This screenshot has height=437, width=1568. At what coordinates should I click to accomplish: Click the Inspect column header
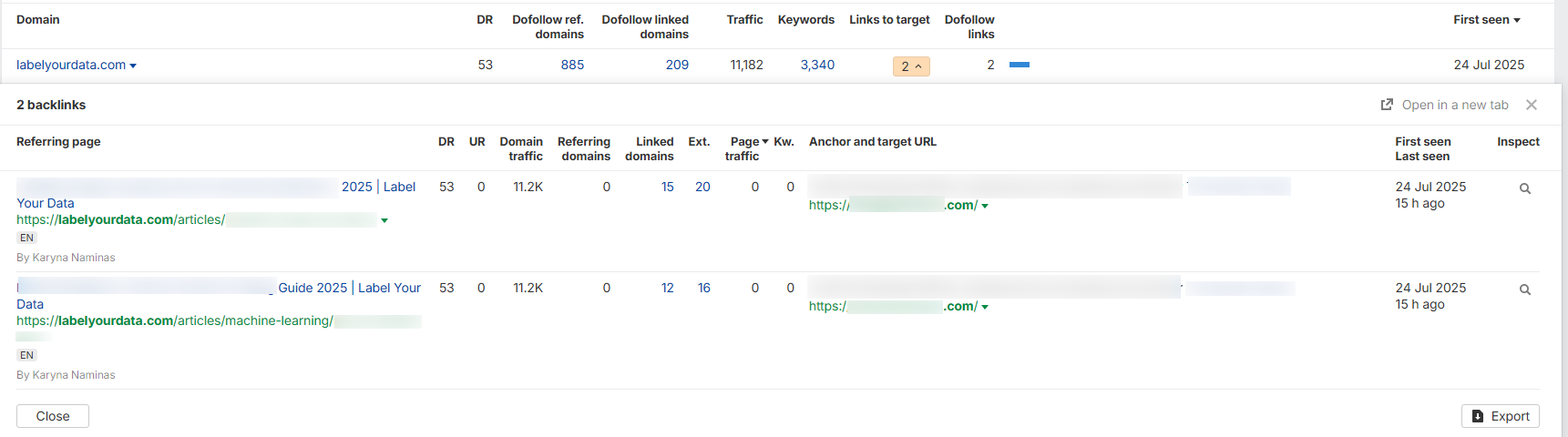[x=1518, y=141]
